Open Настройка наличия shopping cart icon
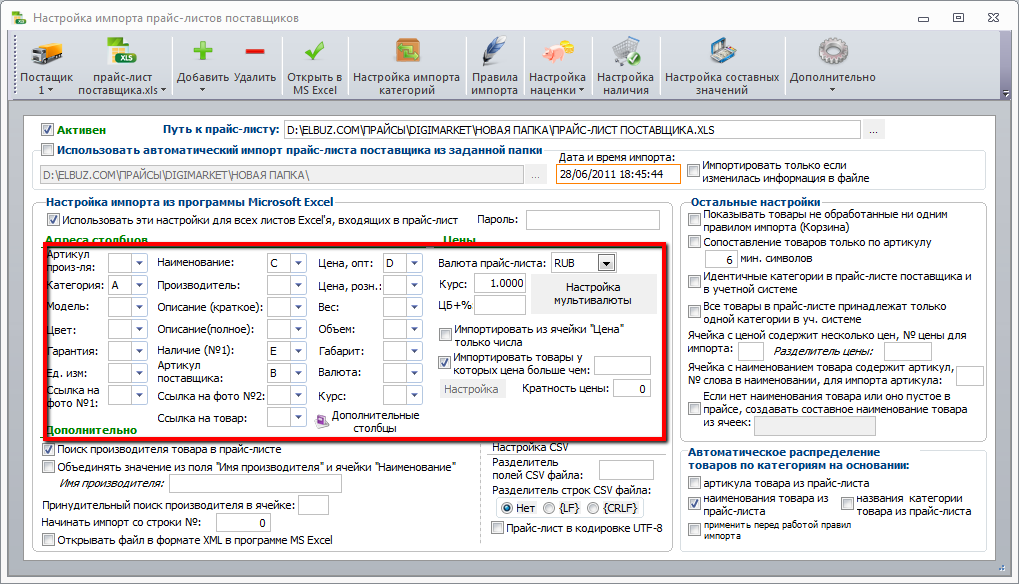This screenshot has height=584, width=1019. tap(626, 51)
